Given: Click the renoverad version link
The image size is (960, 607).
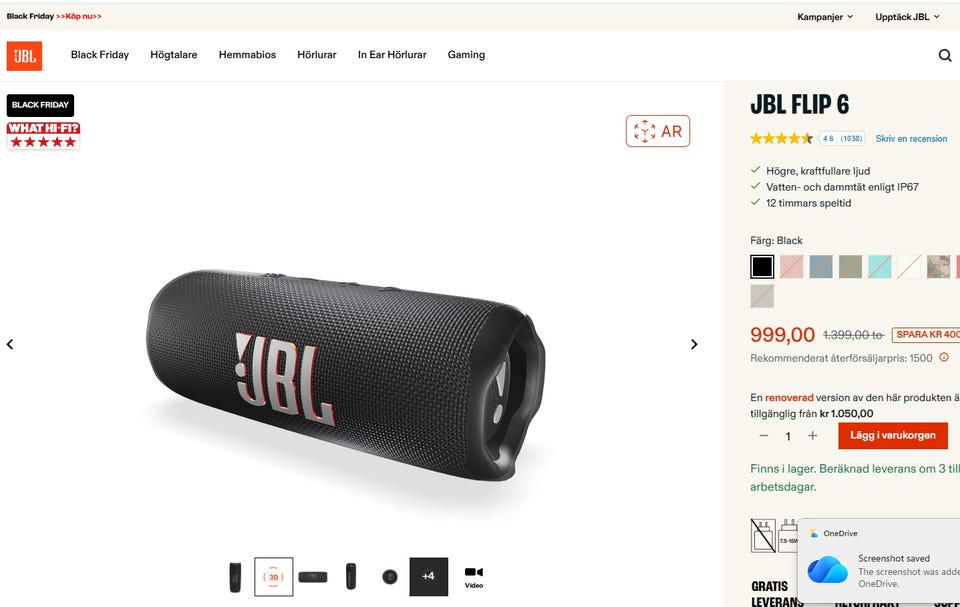Looking at the screenshot, I should click(789, 398).
